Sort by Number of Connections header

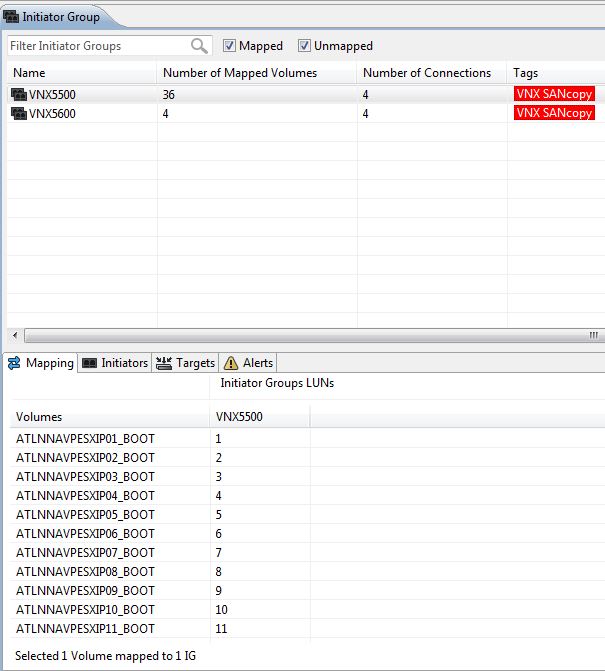[x=432, y=73]
